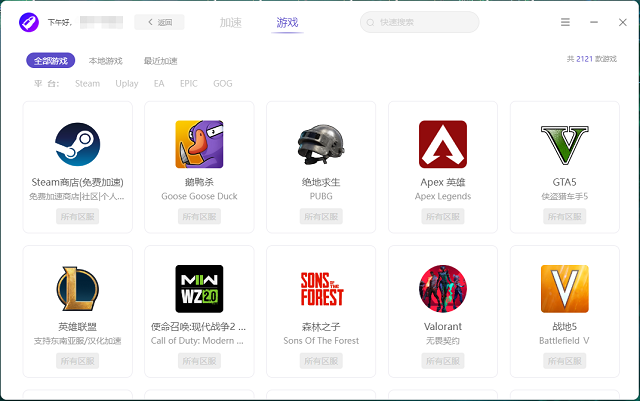Filter by EA platform
Viewport: 640px width, 401px height.
pos(159,83)
